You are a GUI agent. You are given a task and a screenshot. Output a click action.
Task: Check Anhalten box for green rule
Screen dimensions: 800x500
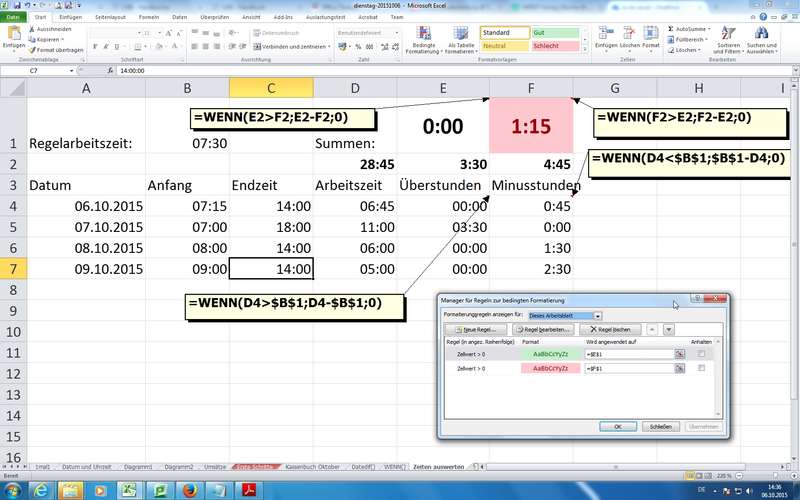(702, 354)
